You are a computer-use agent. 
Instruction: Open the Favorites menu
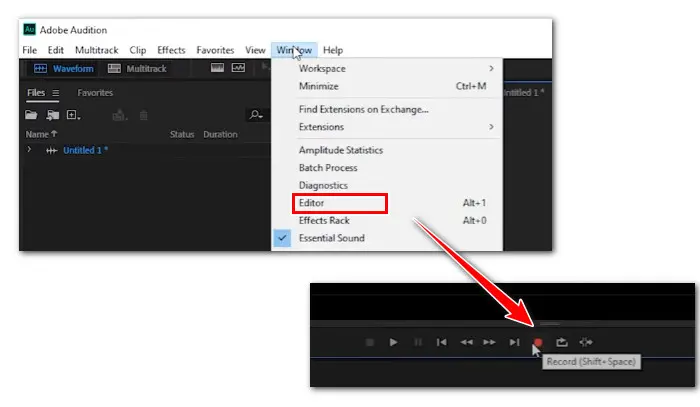tap(215, 50)
